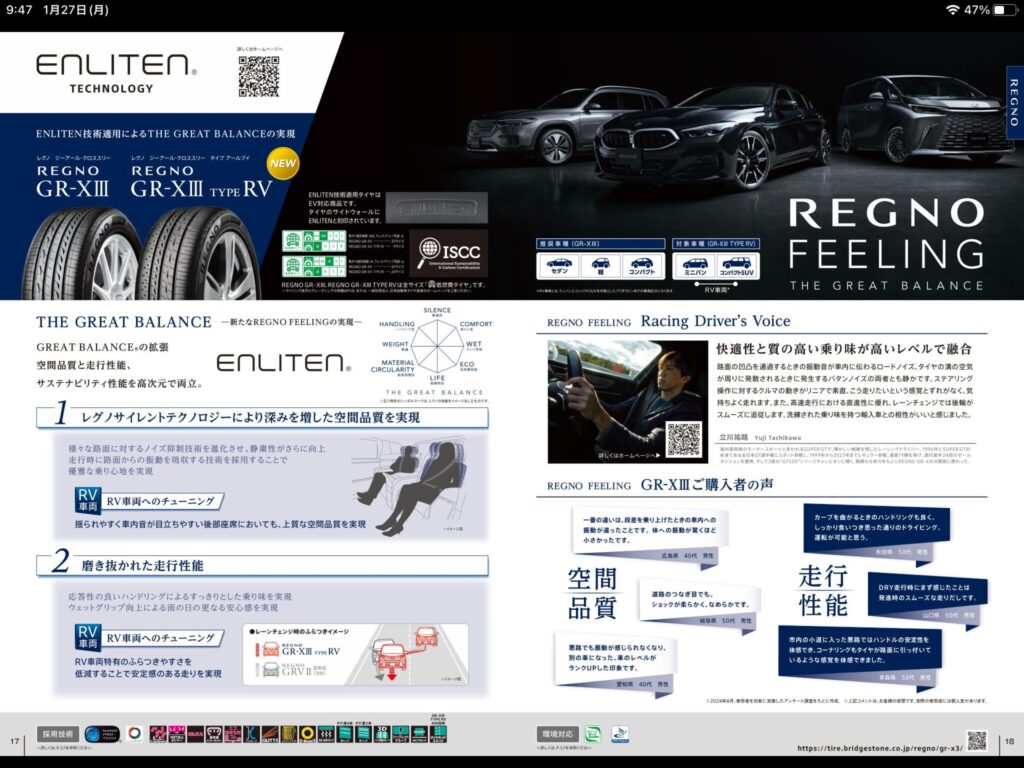Image resolution: width=1024 pixels, height=768 pixels.
Task: Tap the upper green fuel-efficiency grading label
Action: click(313, 241)
